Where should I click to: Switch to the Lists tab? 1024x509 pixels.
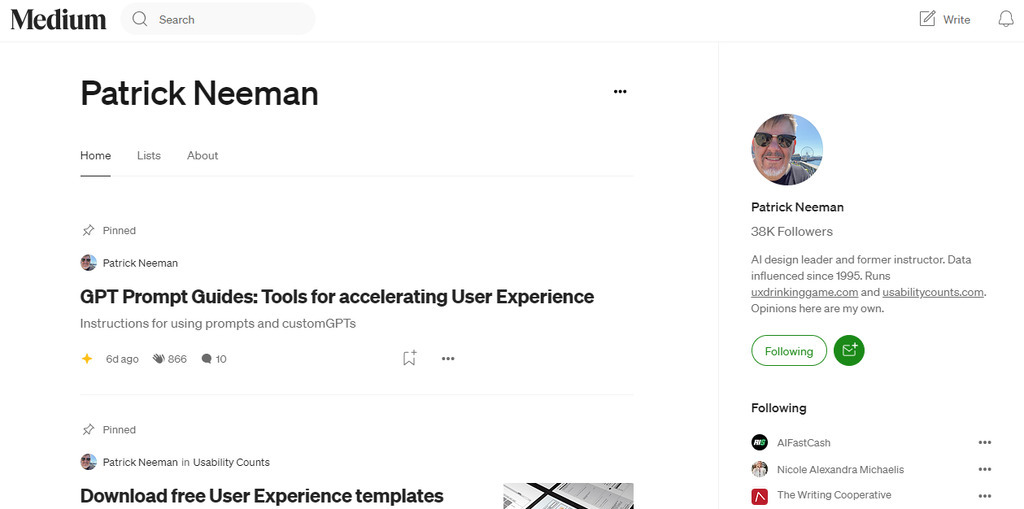(149, 156)
